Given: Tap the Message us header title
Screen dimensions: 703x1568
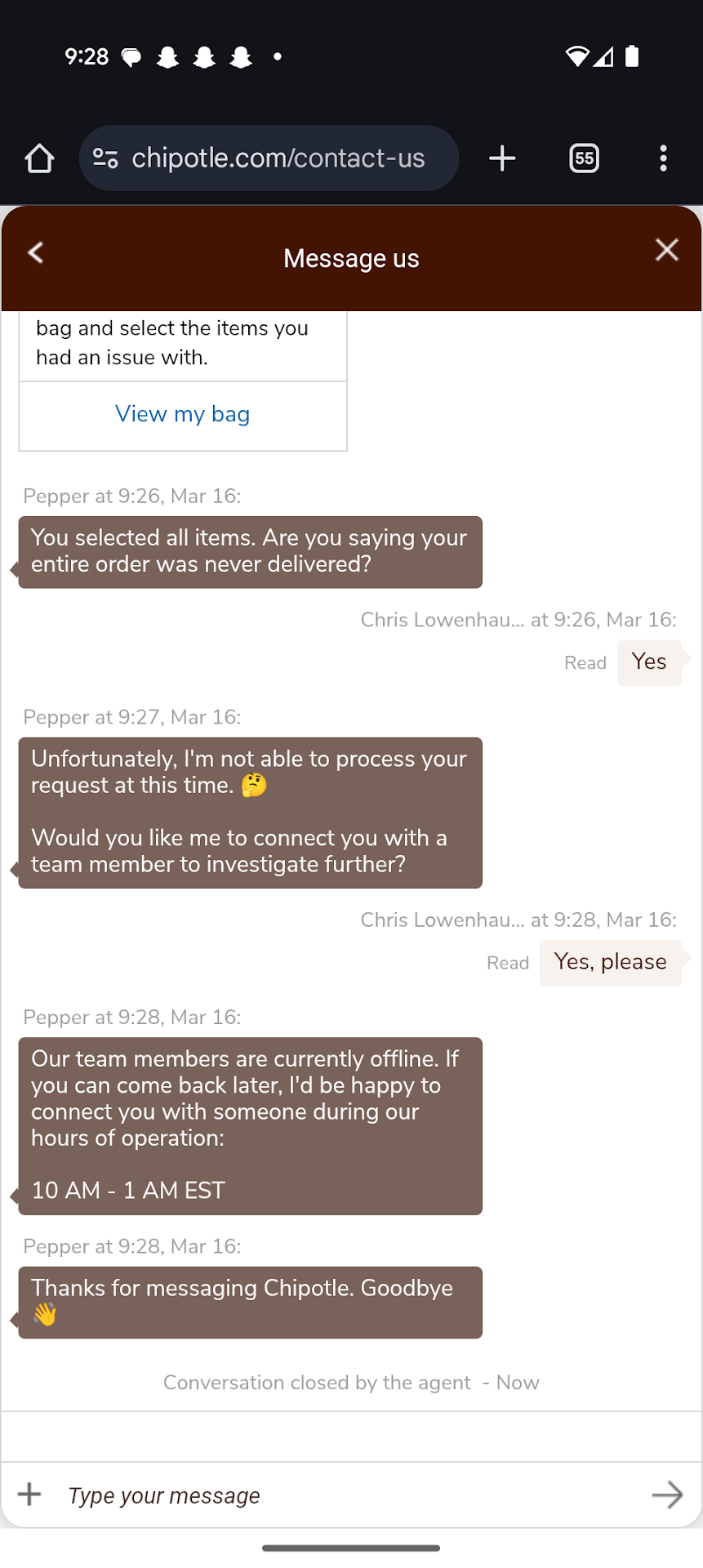Looking at the screenshot, I should [351, 258].
